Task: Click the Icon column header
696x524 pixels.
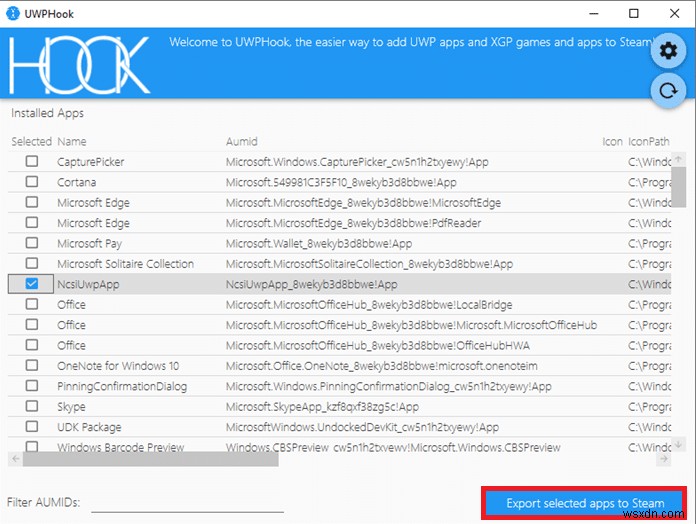Action: [x=612, y=142]
